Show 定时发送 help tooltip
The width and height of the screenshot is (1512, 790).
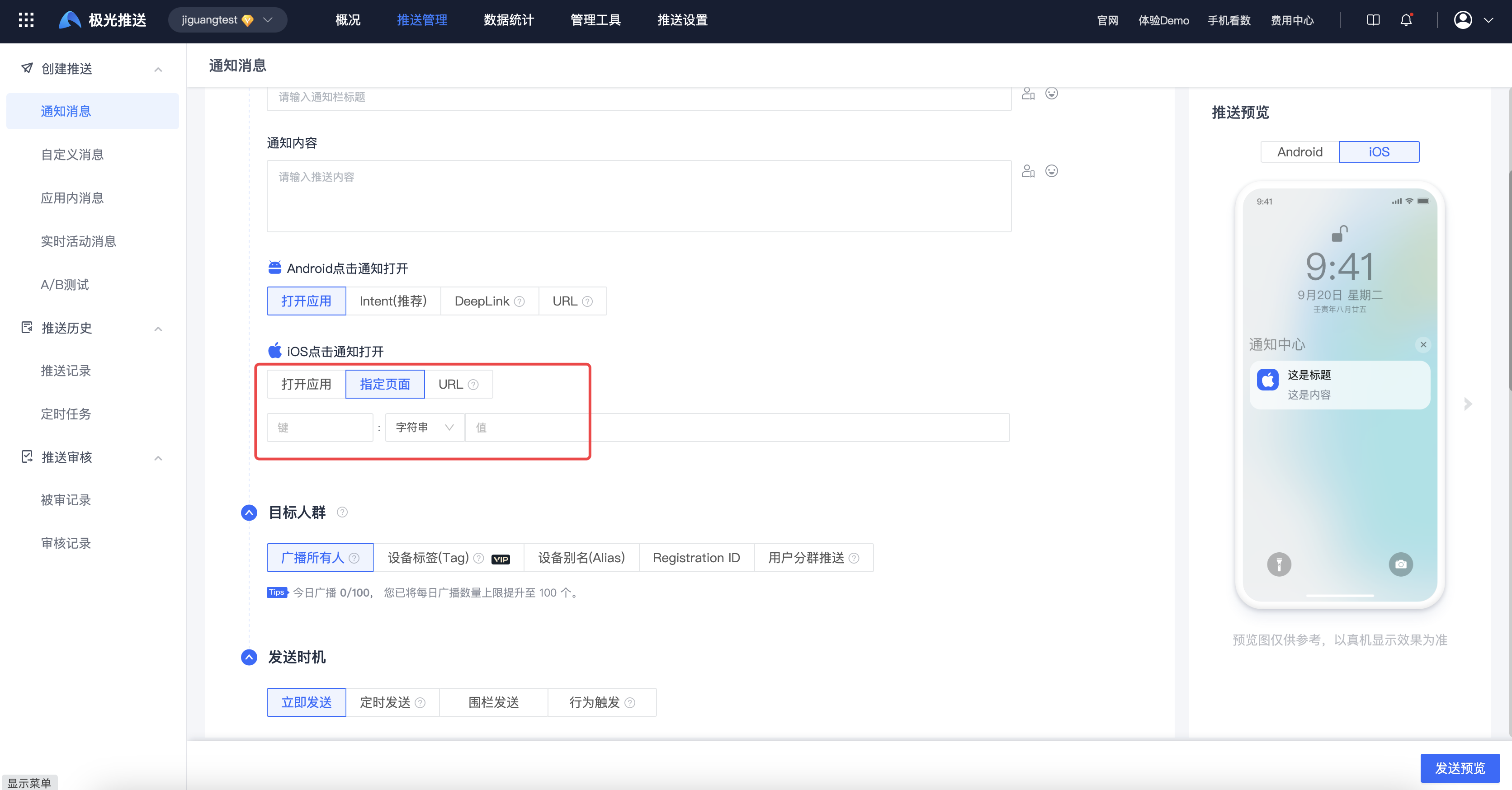(420, 703)
